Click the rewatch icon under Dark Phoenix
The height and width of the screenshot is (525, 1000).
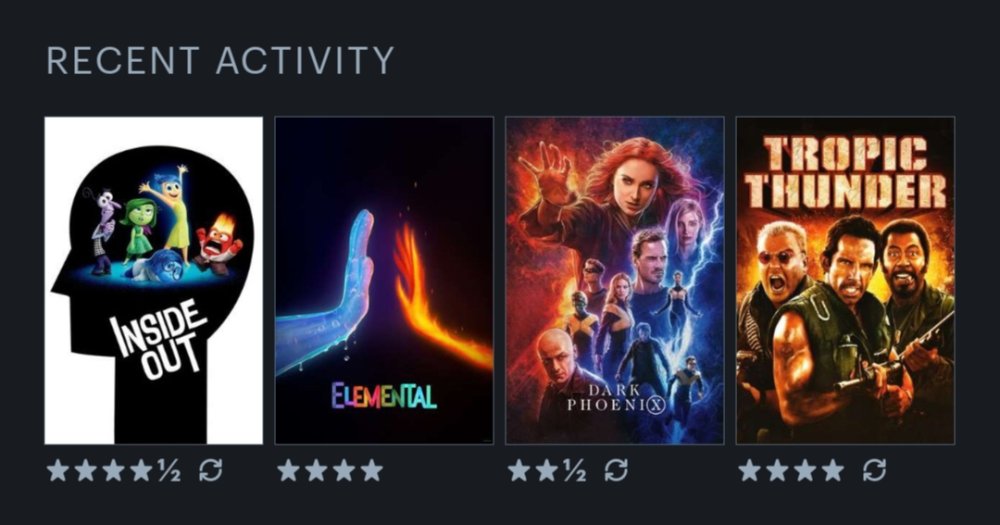click(x=616, y=471)
